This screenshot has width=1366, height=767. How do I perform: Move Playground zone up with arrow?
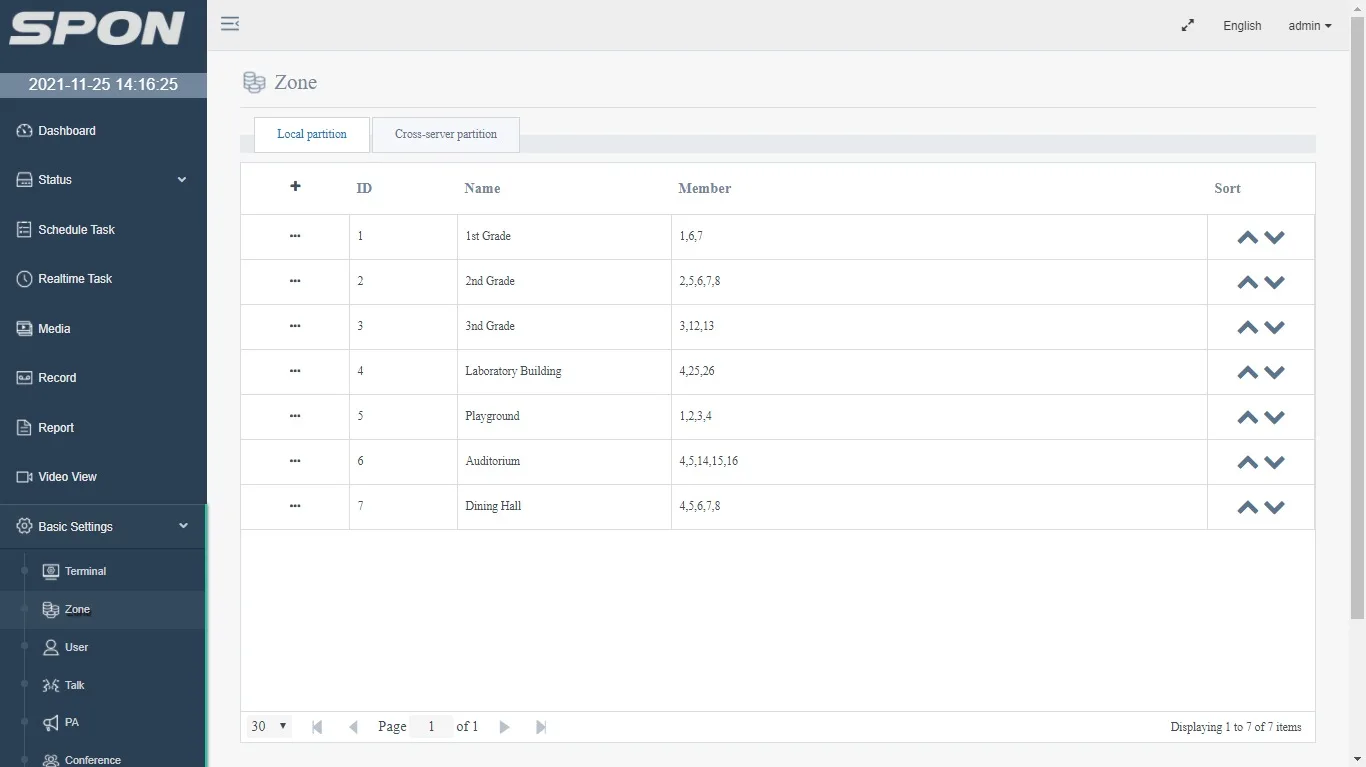[x=1247, y=418]
